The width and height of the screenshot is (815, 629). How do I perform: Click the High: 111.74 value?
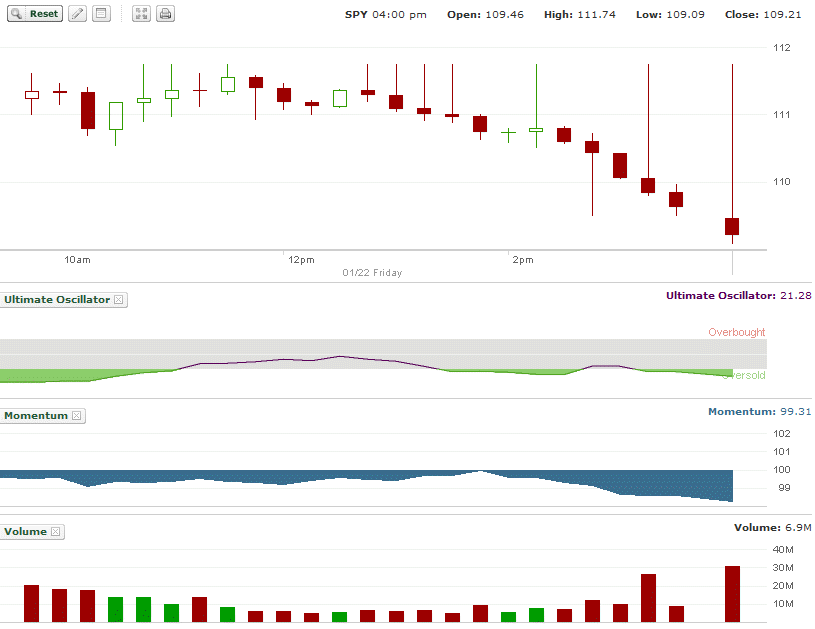click(x=580, y=15)
